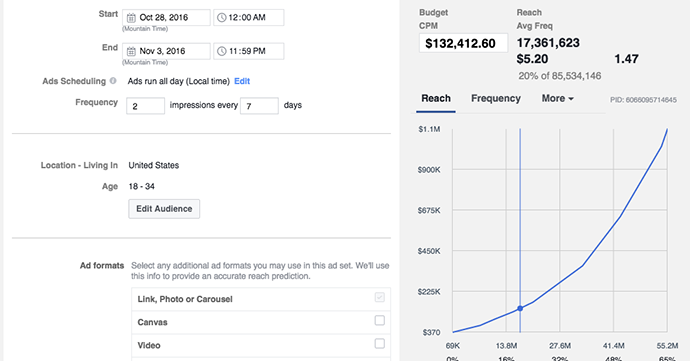The image size is (690, 361).
Task: Click the $132,412.60 budget input field
Action: pos(463,43)
